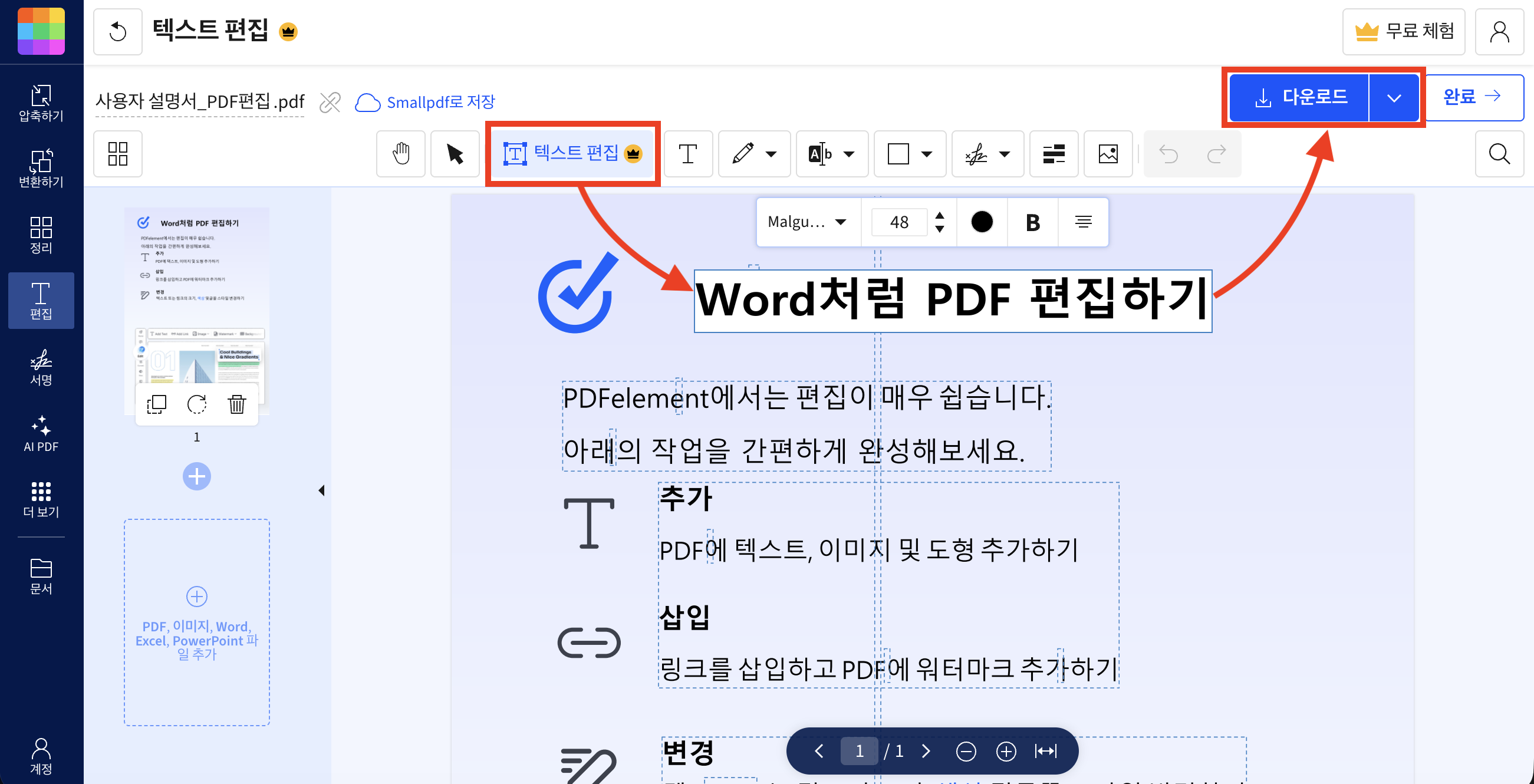Select the pointer selection tool
This screenshot has width=1534, height=784.
455,154
